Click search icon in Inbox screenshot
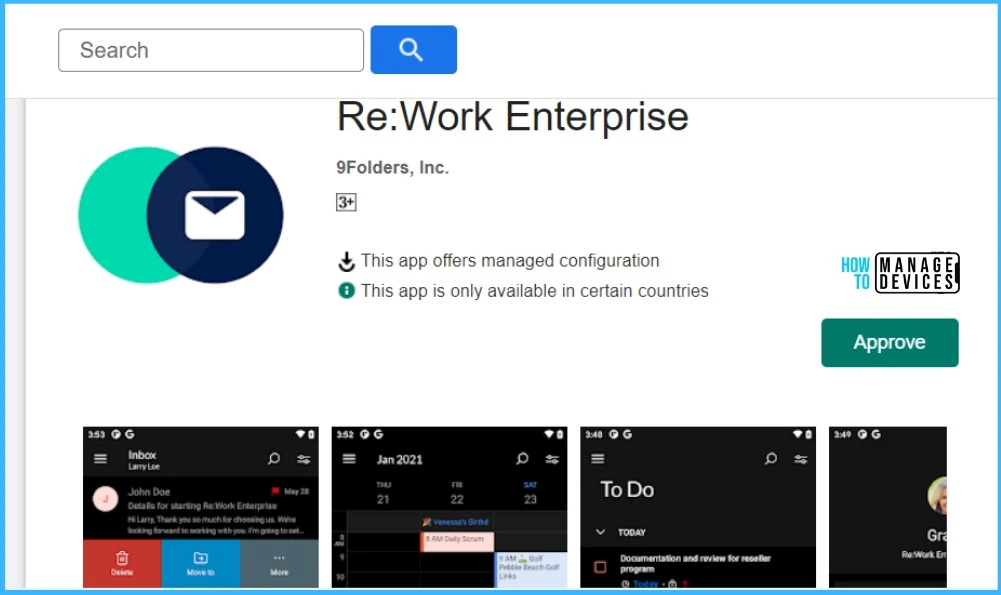Image resolution: width=1001 pixels, height=595 pixels. pyautogui.click(x=274, y=459)
